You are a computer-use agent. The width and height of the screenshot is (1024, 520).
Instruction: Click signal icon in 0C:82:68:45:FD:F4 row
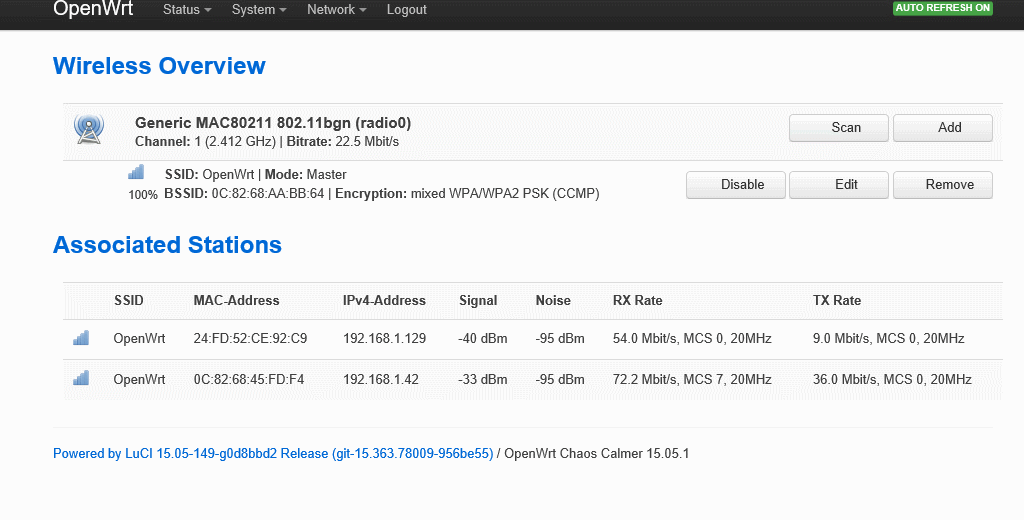pyautogui.click(x=81, y=378)
